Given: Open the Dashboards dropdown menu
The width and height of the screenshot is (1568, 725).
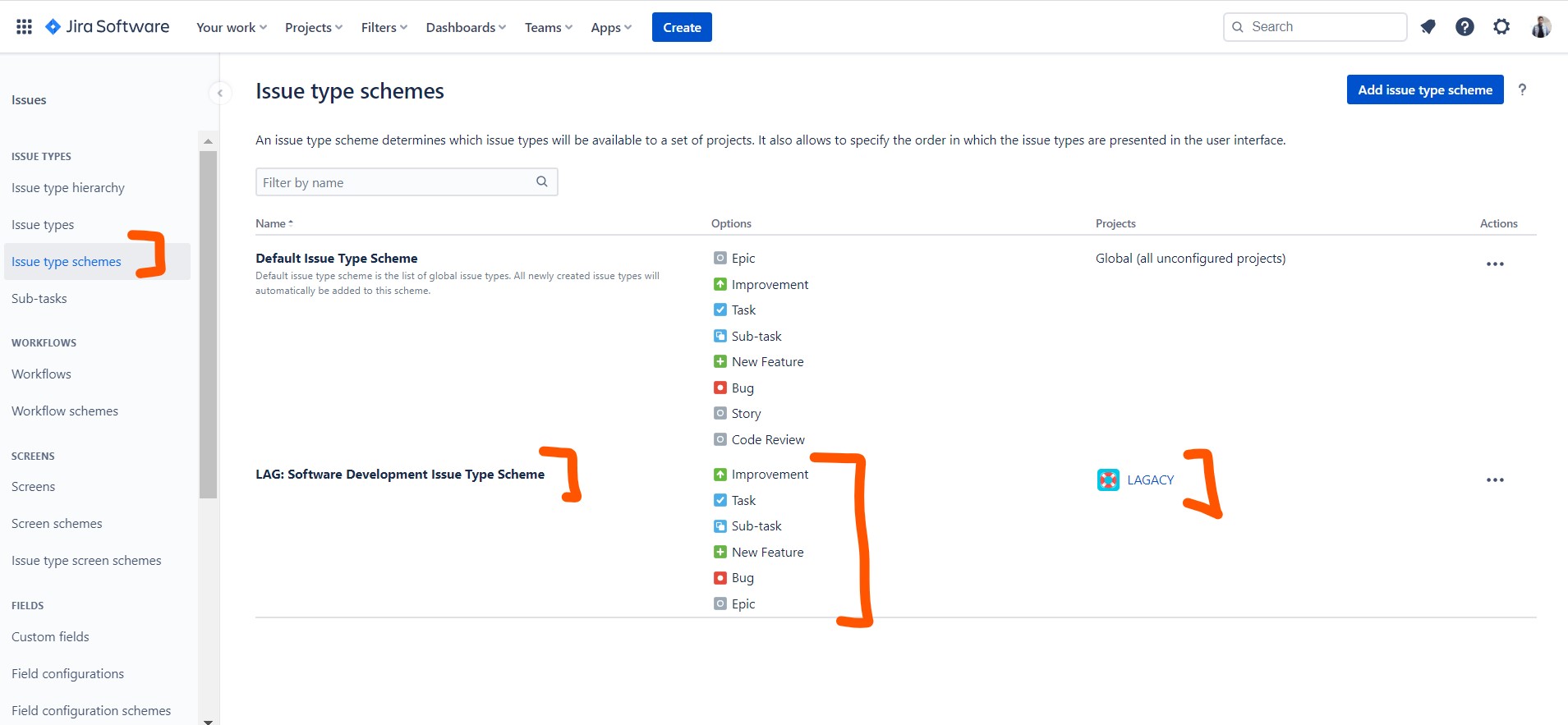Looking at the screenshot, I should 465,27.
